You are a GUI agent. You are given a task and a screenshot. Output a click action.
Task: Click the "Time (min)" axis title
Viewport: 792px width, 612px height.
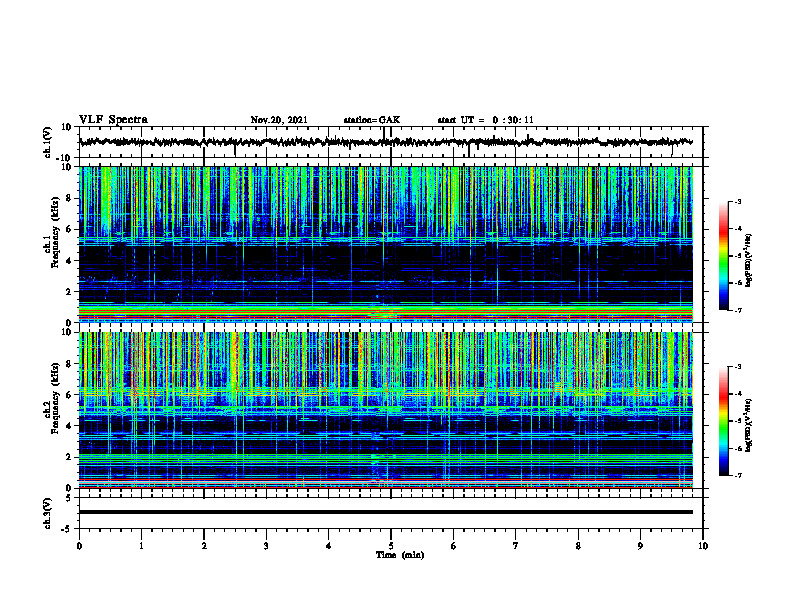pos(400,555)
